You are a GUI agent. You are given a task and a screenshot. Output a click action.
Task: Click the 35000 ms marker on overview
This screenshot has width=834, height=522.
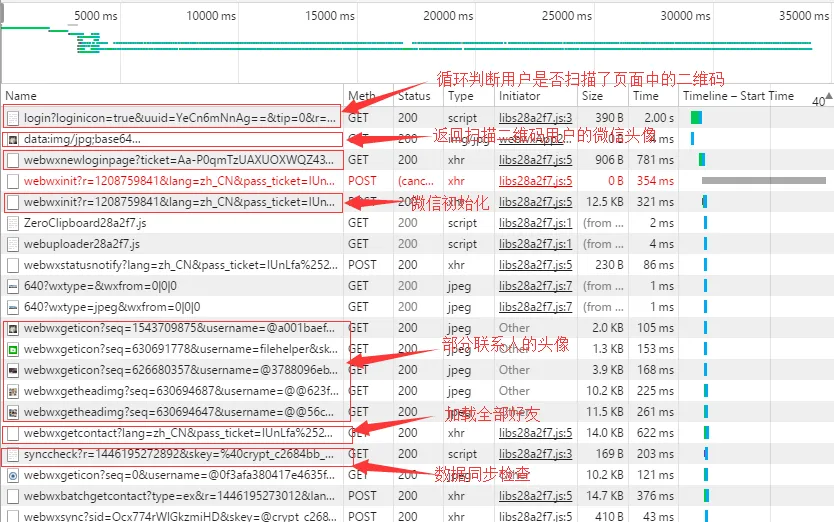[804, 16]
